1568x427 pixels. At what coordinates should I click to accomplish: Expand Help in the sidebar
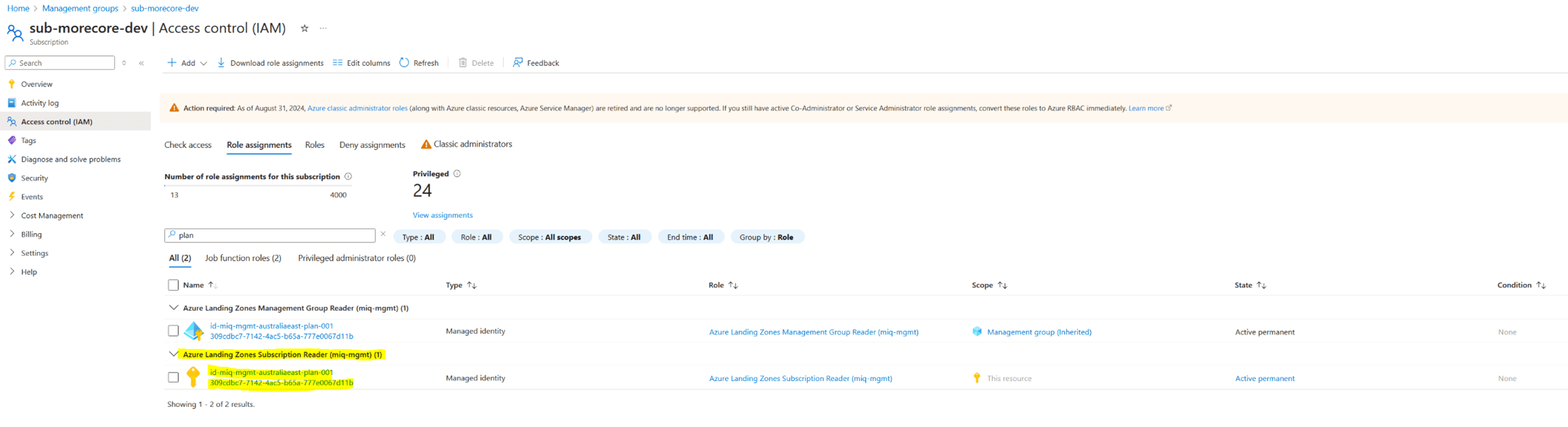pyautogui.click(x=12, y=272)
